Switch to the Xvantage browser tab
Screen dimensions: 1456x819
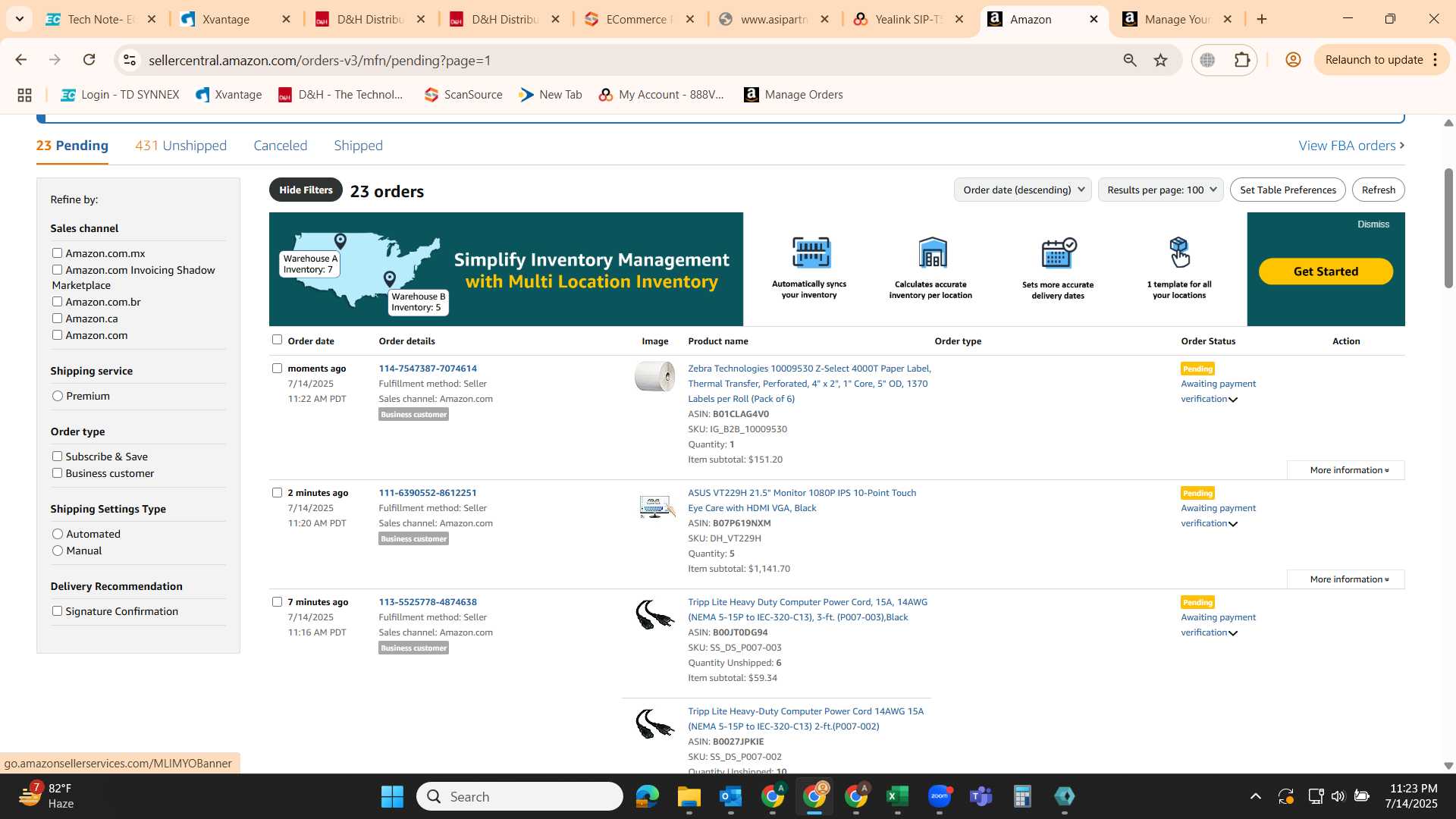click(x=235, y=19)
